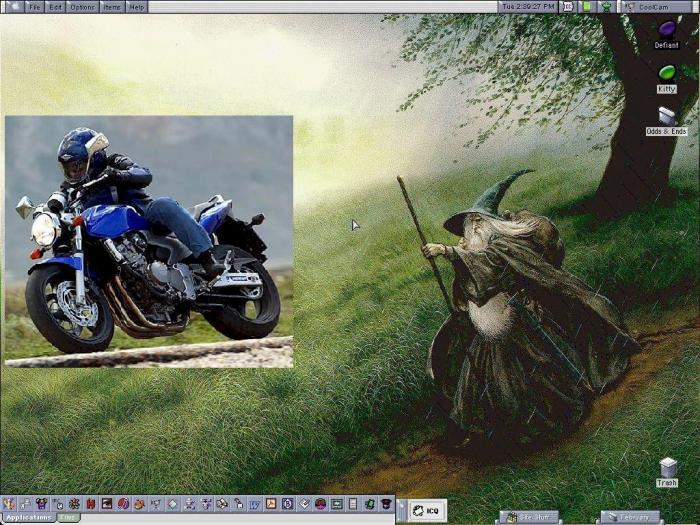Switch to the Applications launcher tab
Screen dimensions: 700x525
(x=29, y=517)
